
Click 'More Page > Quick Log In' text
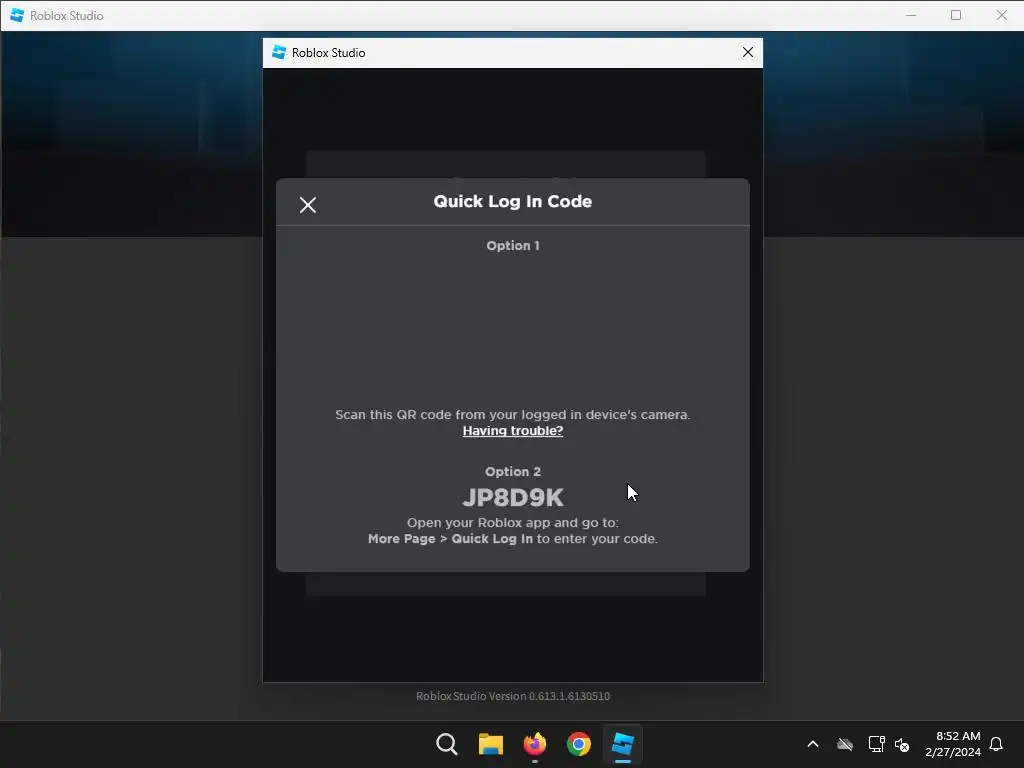coord(450,539)
